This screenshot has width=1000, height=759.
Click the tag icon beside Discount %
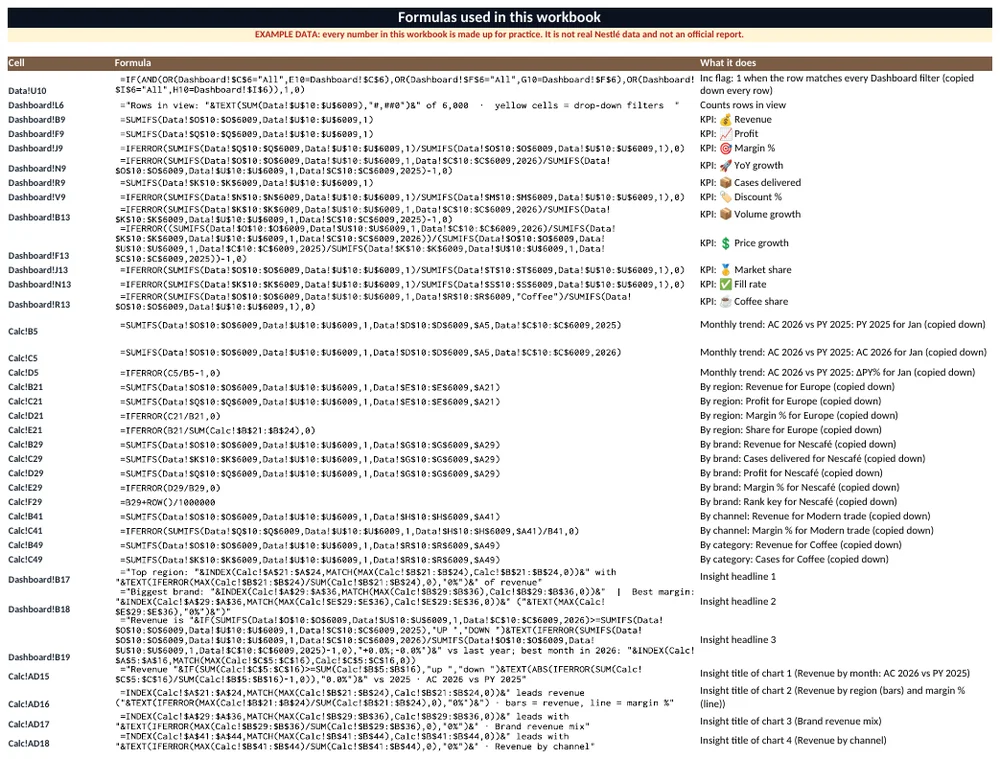pos(725,197)
